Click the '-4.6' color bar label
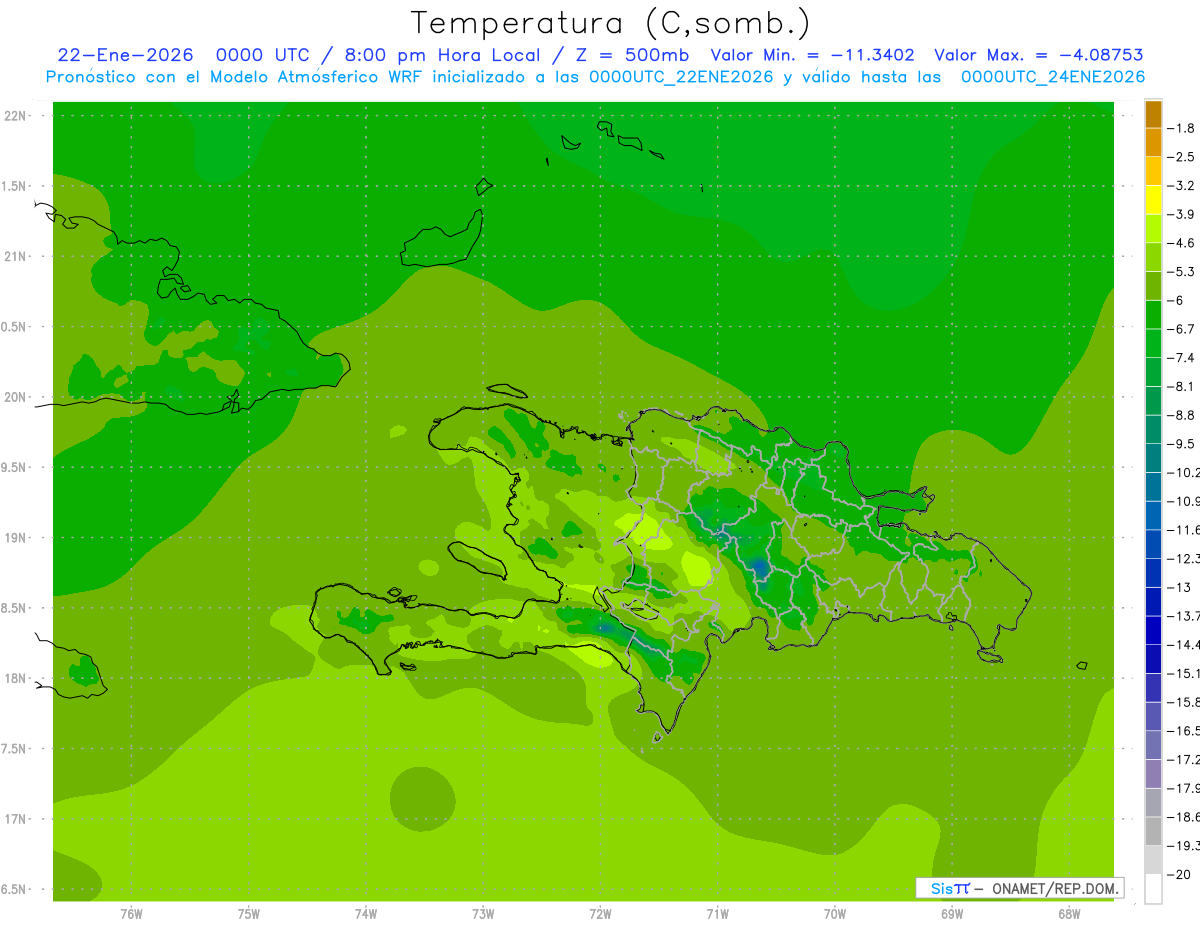 [1181, 243]
